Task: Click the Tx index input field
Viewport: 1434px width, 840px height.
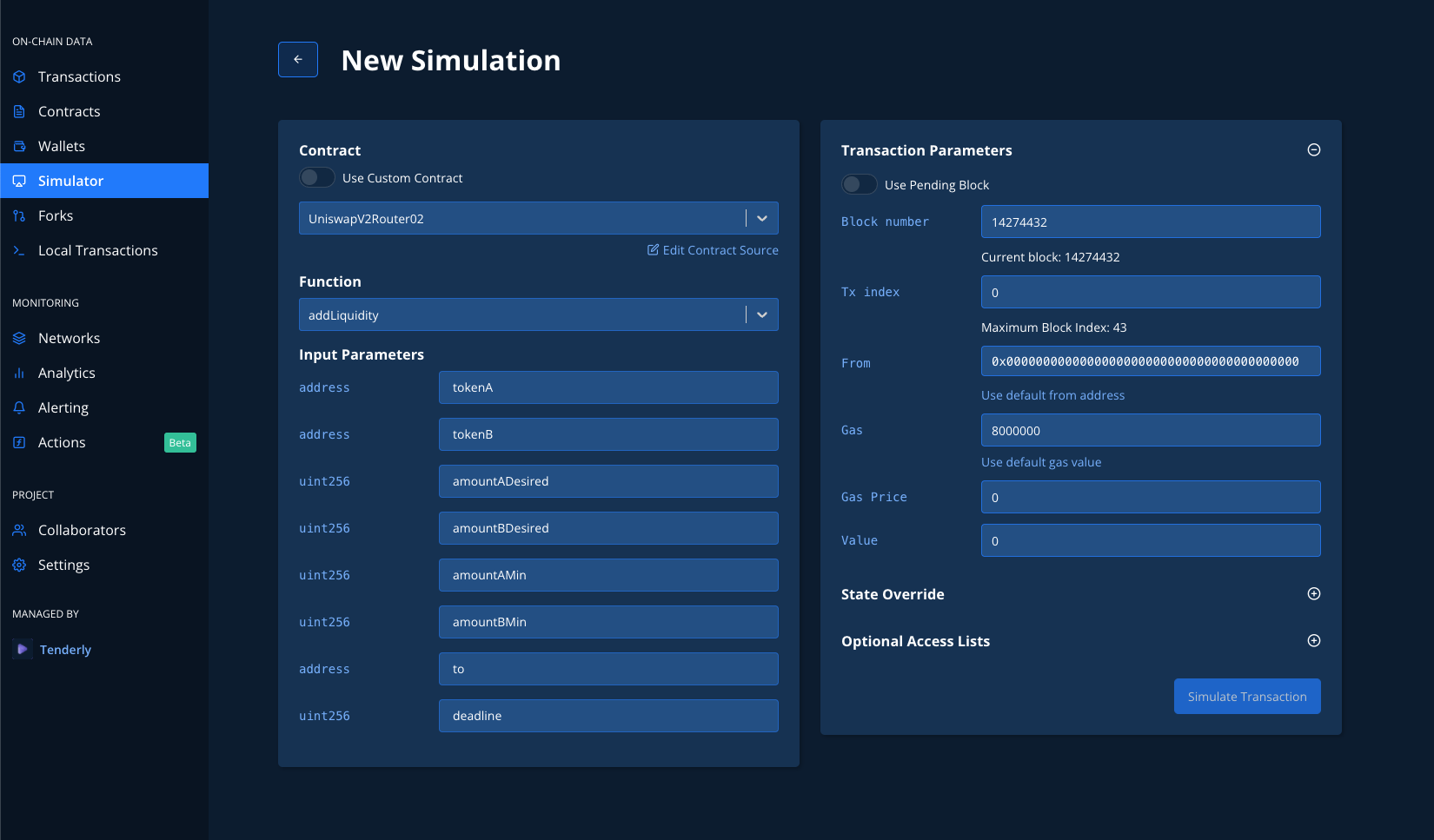Action: (1151, 292)
